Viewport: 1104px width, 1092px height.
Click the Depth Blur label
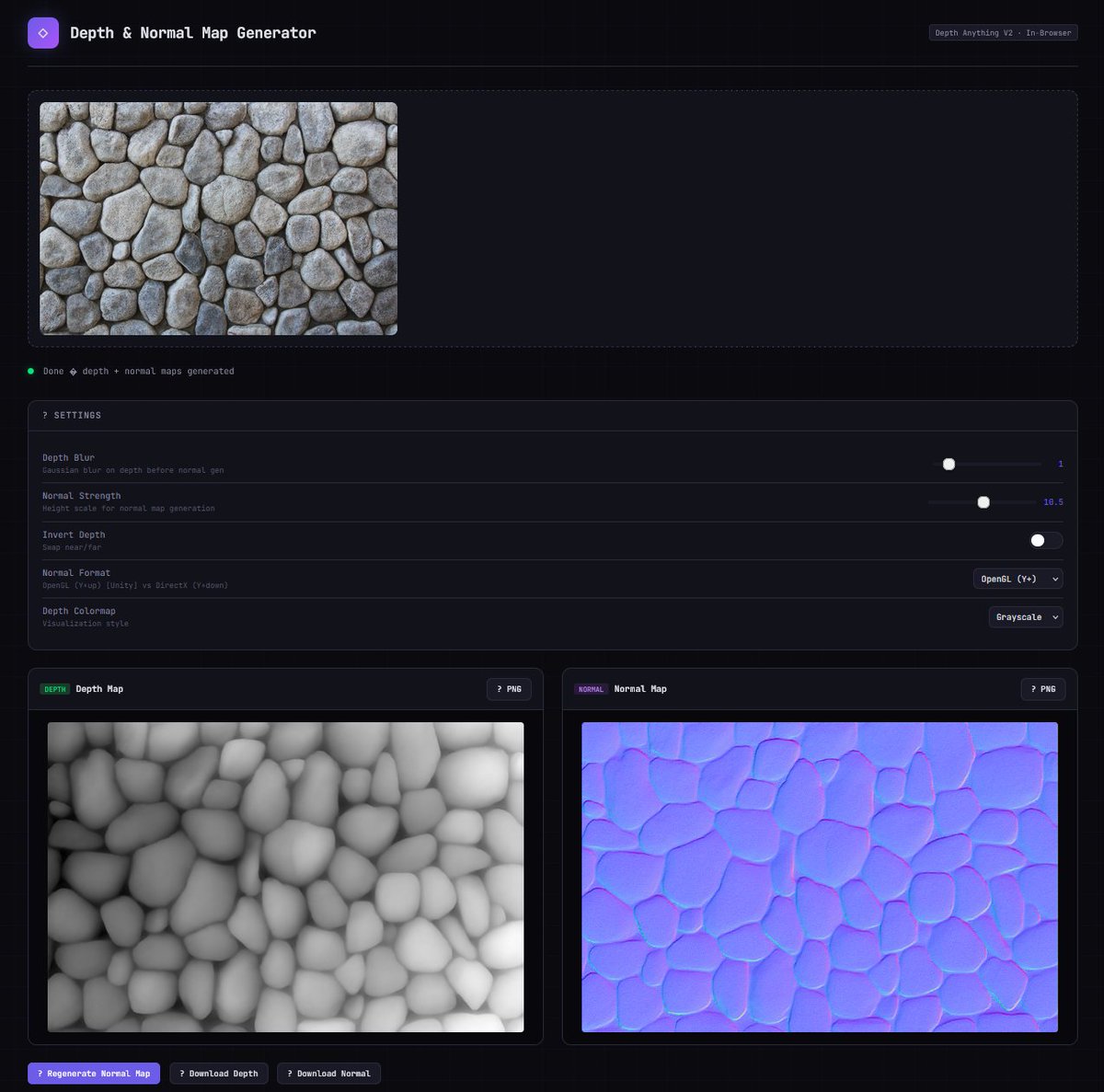pyautogui.click(x=69, y=457)
